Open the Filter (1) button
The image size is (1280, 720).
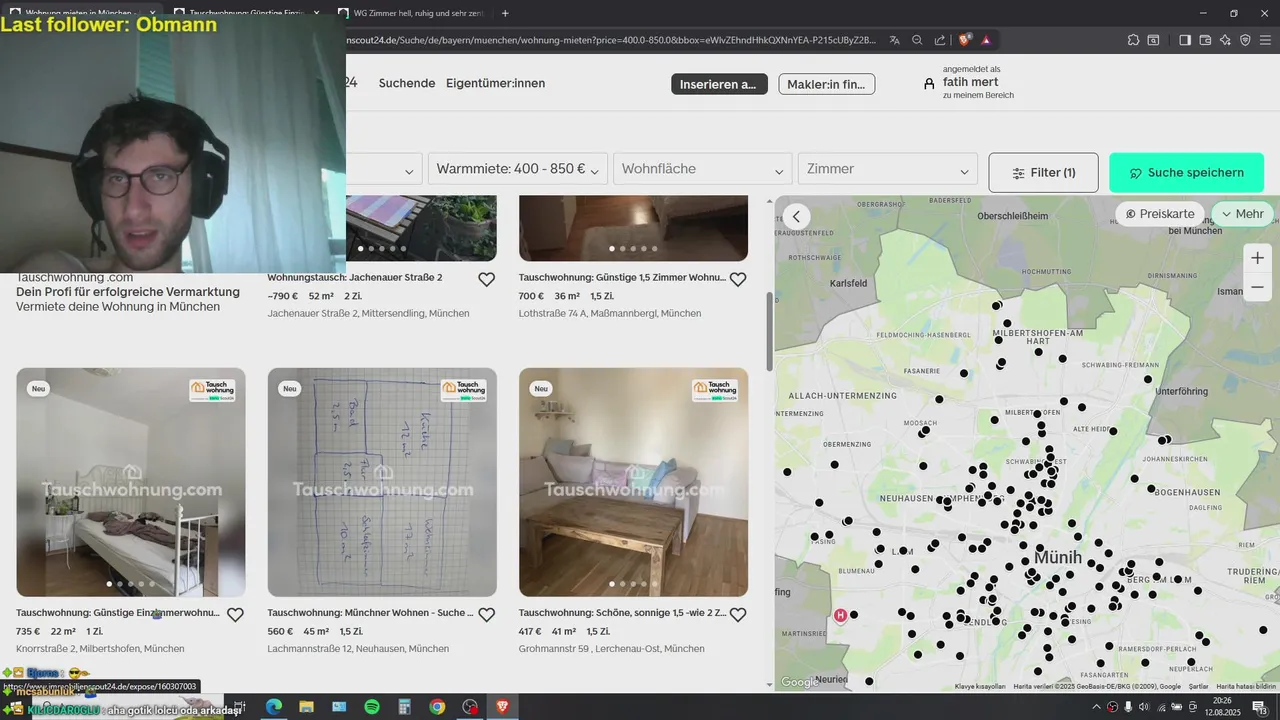1043,173
